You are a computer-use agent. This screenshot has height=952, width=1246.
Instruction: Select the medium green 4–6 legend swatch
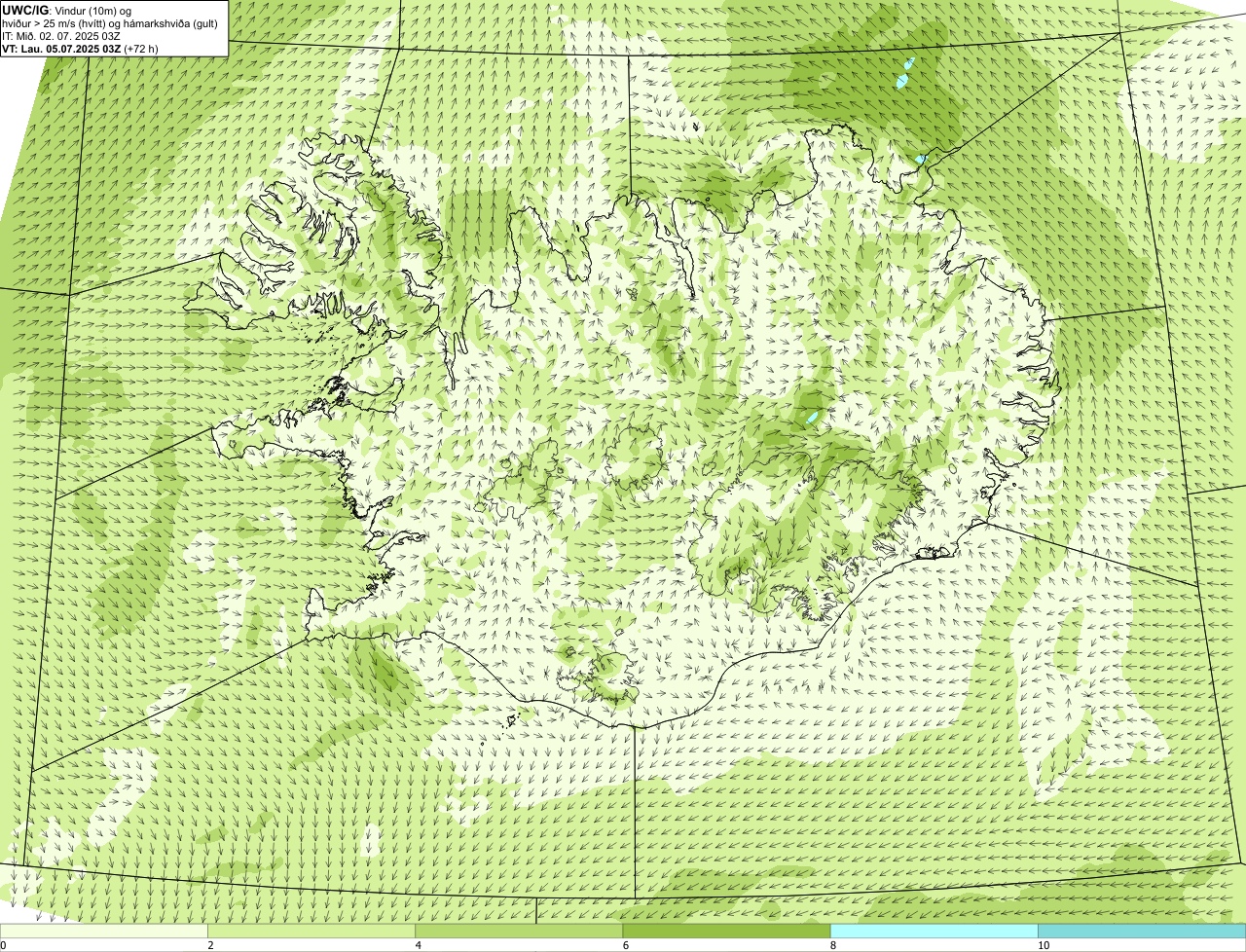pyautogui.click(x=519, y=931)
